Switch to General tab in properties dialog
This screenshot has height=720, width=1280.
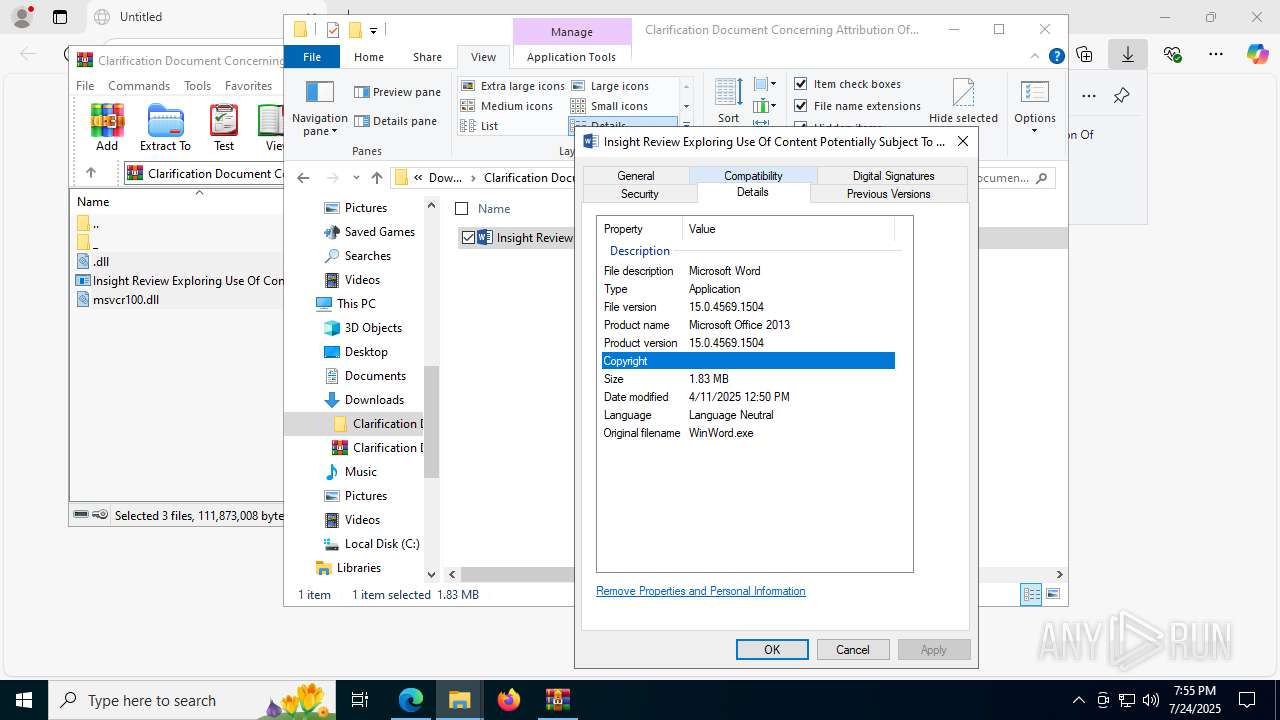pos(636,176)
